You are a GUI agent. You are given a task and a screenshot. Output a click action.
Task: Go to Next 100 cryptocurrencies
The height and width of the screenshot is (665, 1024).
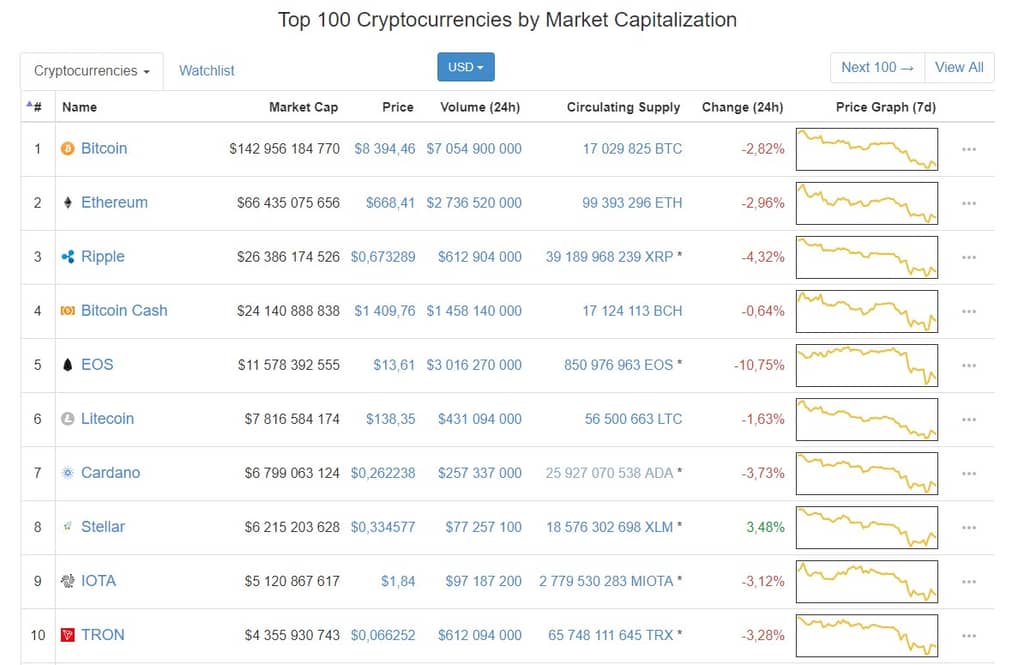877,67
